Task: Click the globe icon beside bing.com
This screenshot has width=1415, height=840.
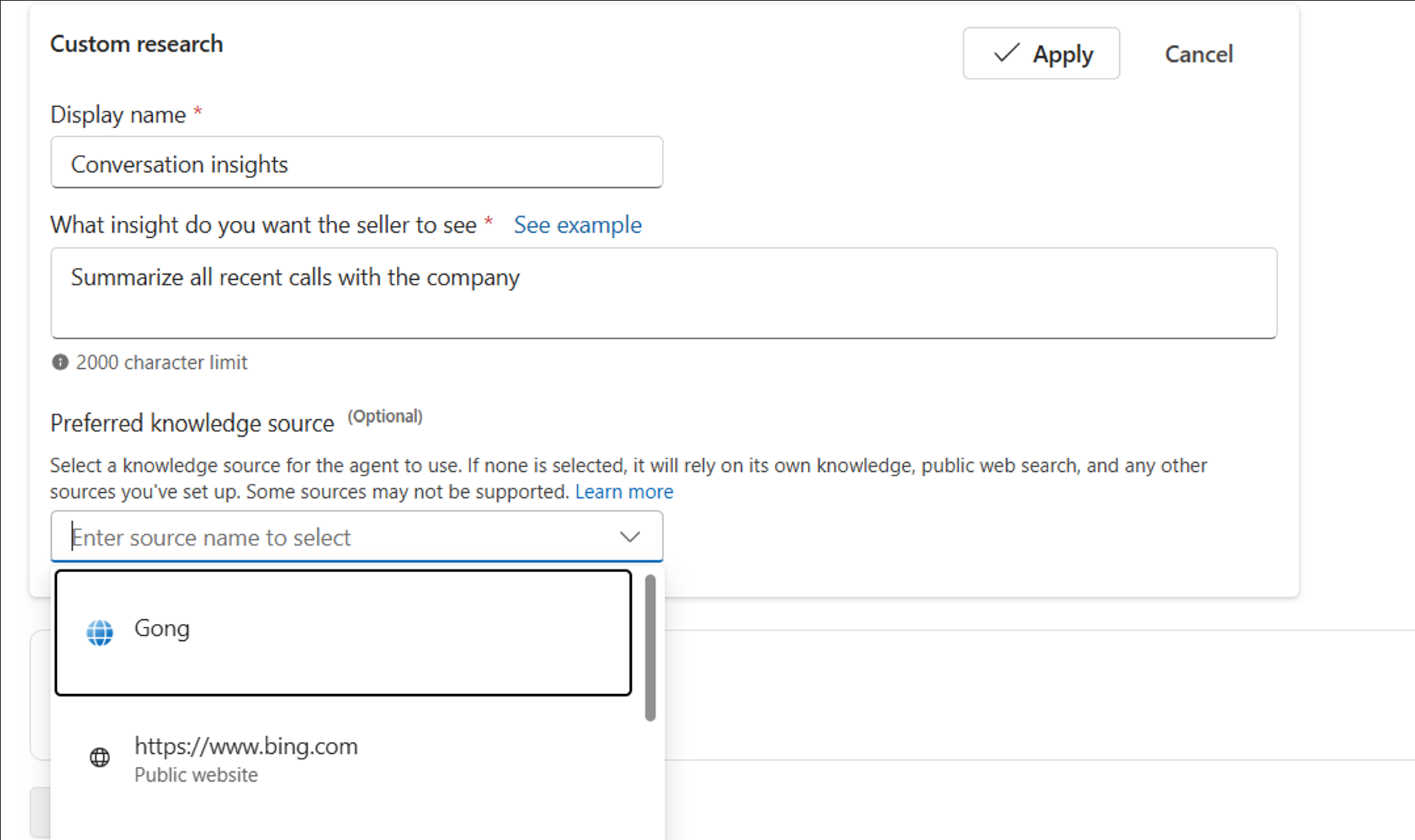Action: point(99,757)
